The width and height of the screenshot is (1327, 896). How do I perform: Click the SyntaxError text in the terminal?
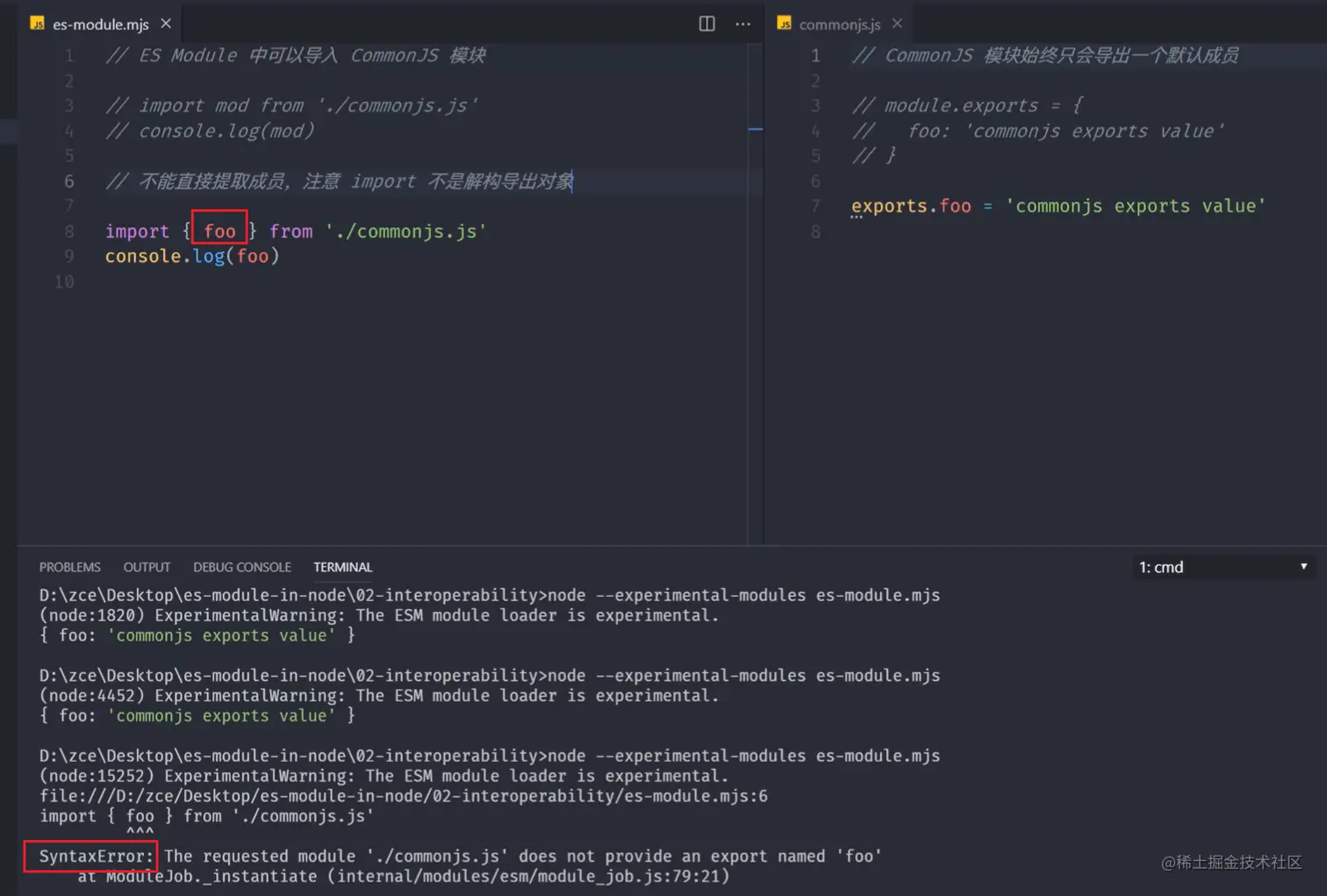[89, 856]
